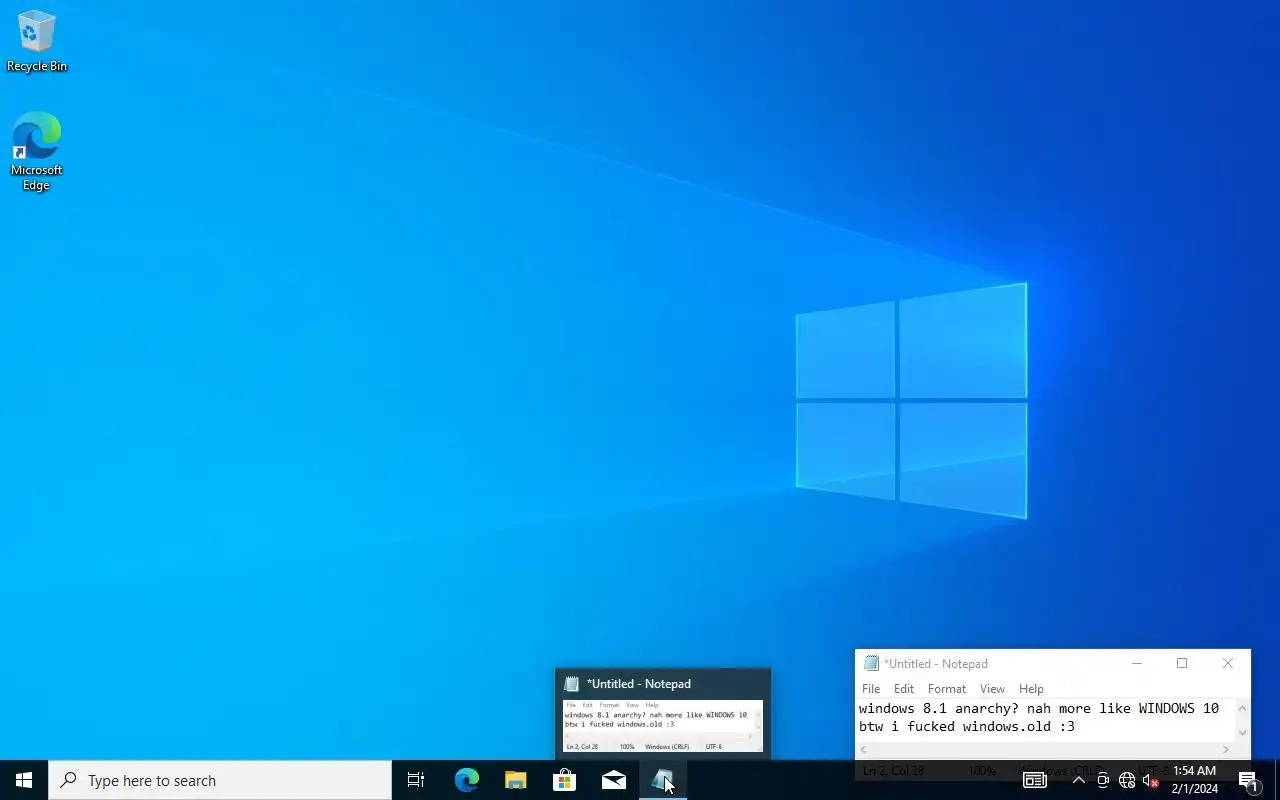
Task: Open the Action Center notifications icon
Action: (x=1248, y=780)
